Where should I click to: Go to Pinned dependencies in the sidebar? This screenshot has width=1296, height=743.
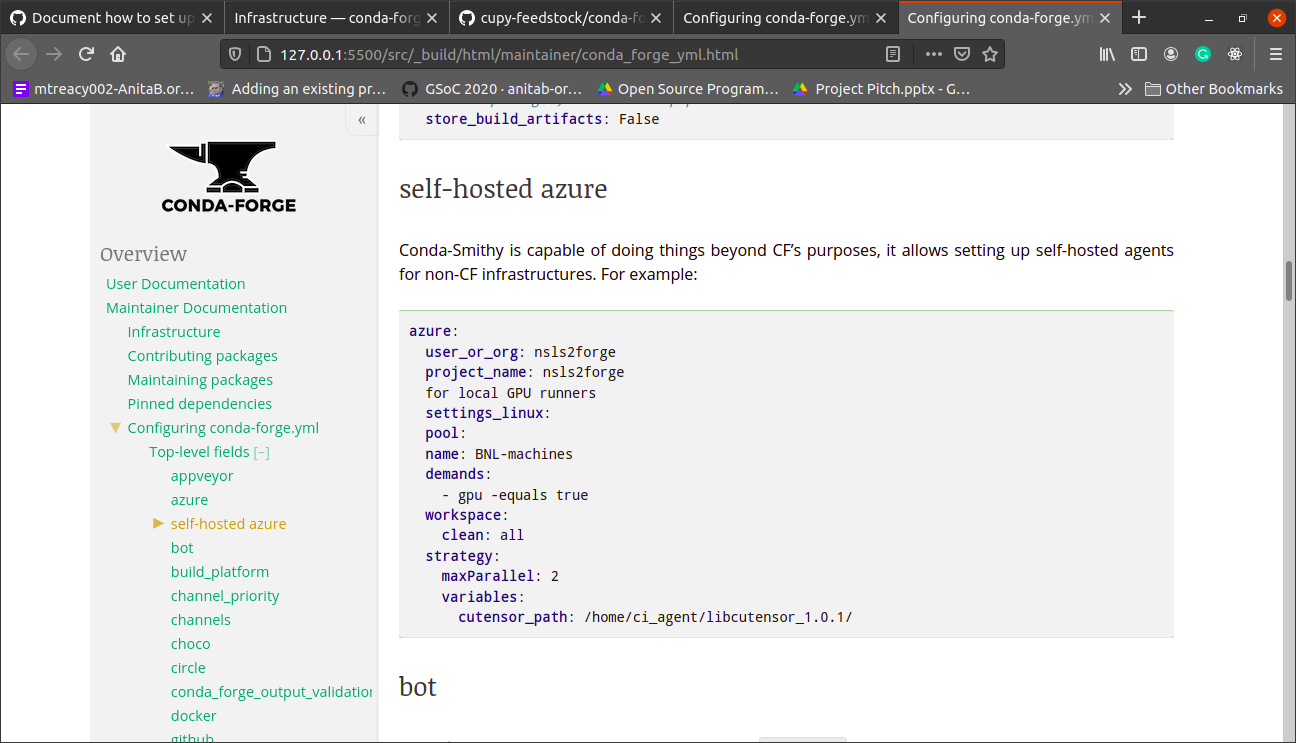click(x=200, y=404)
